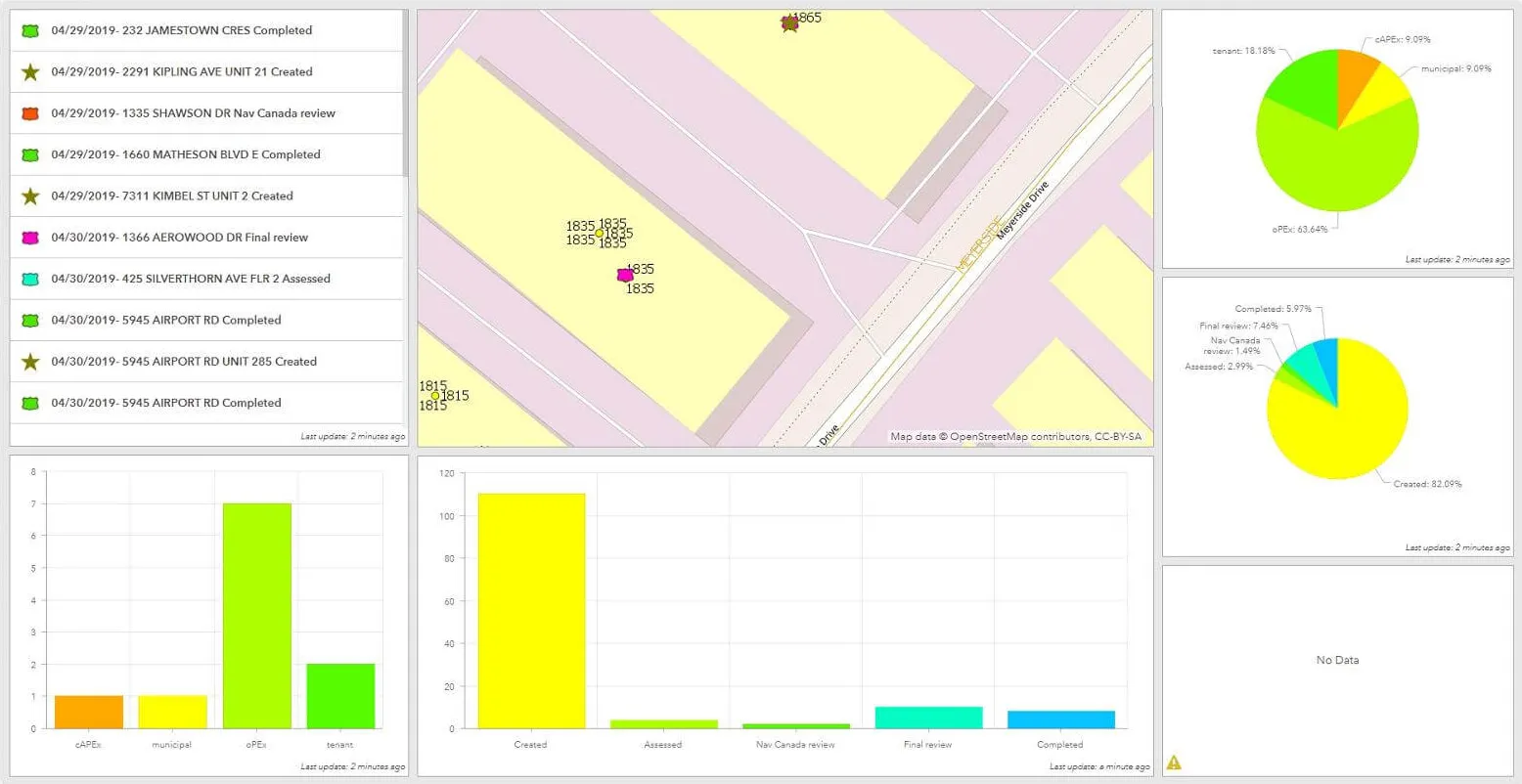The image size is (1522, 784).
Task: Open the OpenStreetMap contributors attribution on the map
Action: coord(1015,437)
